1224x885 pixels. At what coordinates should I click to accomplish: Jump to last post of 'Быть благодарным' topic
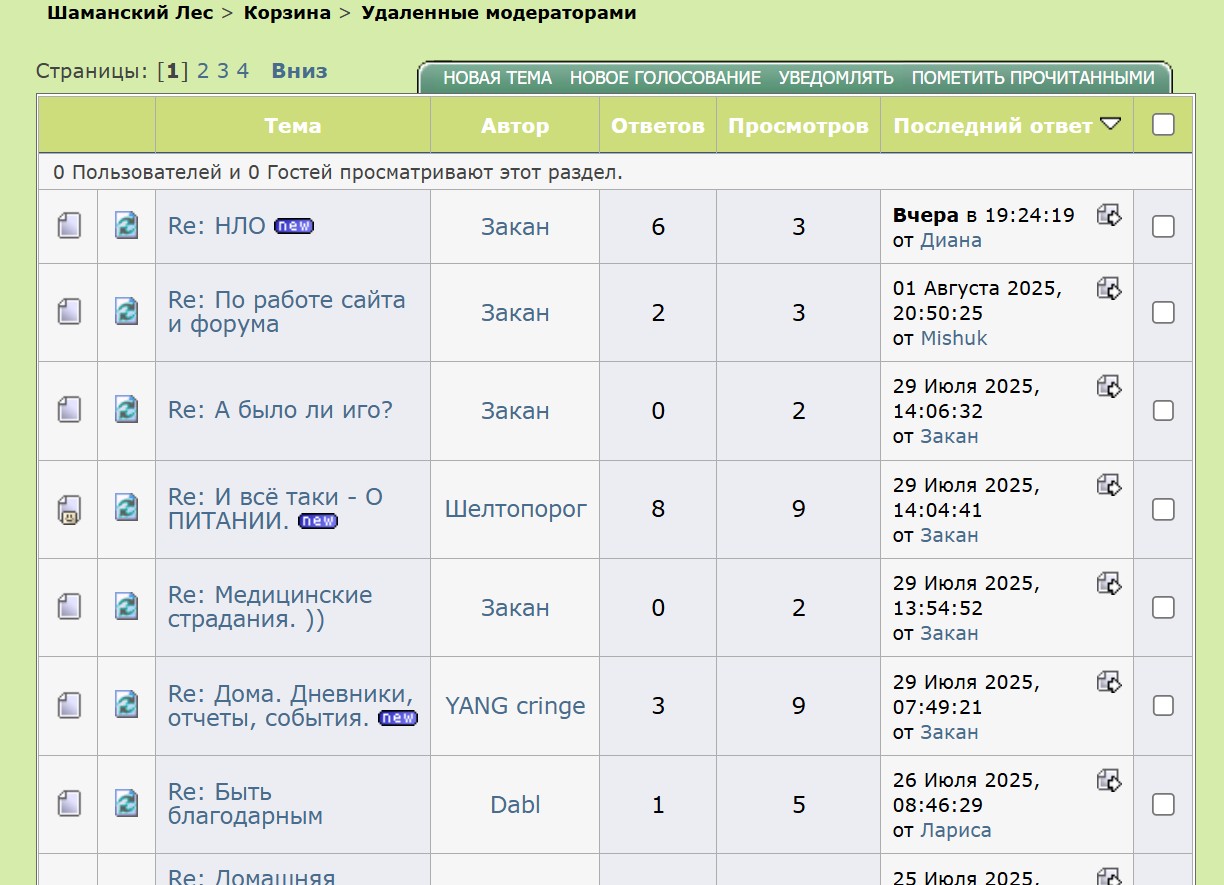[1109, 780]
